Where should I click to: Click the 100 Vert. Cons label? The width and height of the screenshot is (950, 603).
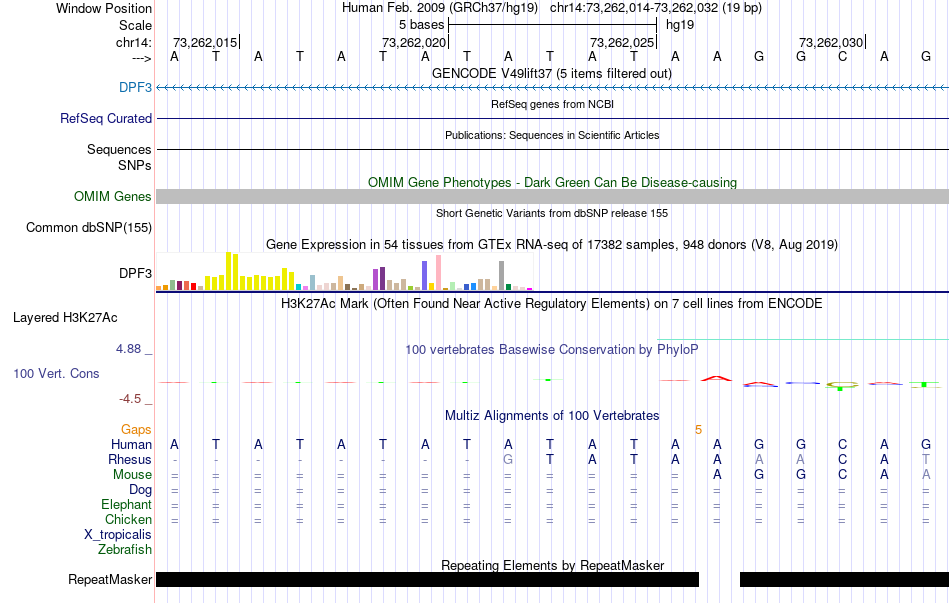pos(56,373)
